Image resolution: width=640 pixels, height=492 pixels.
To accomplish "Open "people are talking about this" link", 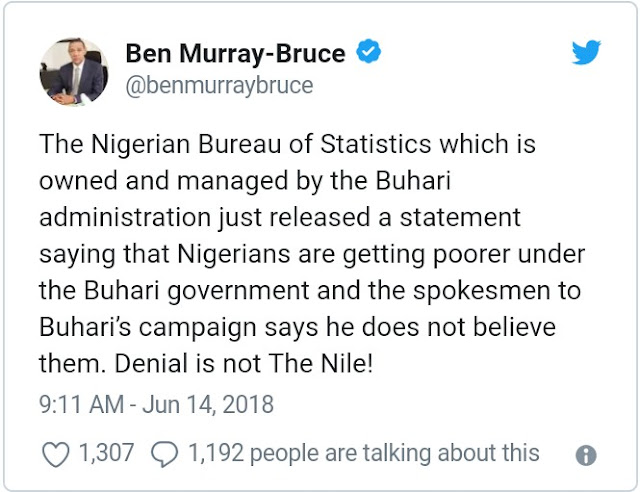I will click(392, 453).
